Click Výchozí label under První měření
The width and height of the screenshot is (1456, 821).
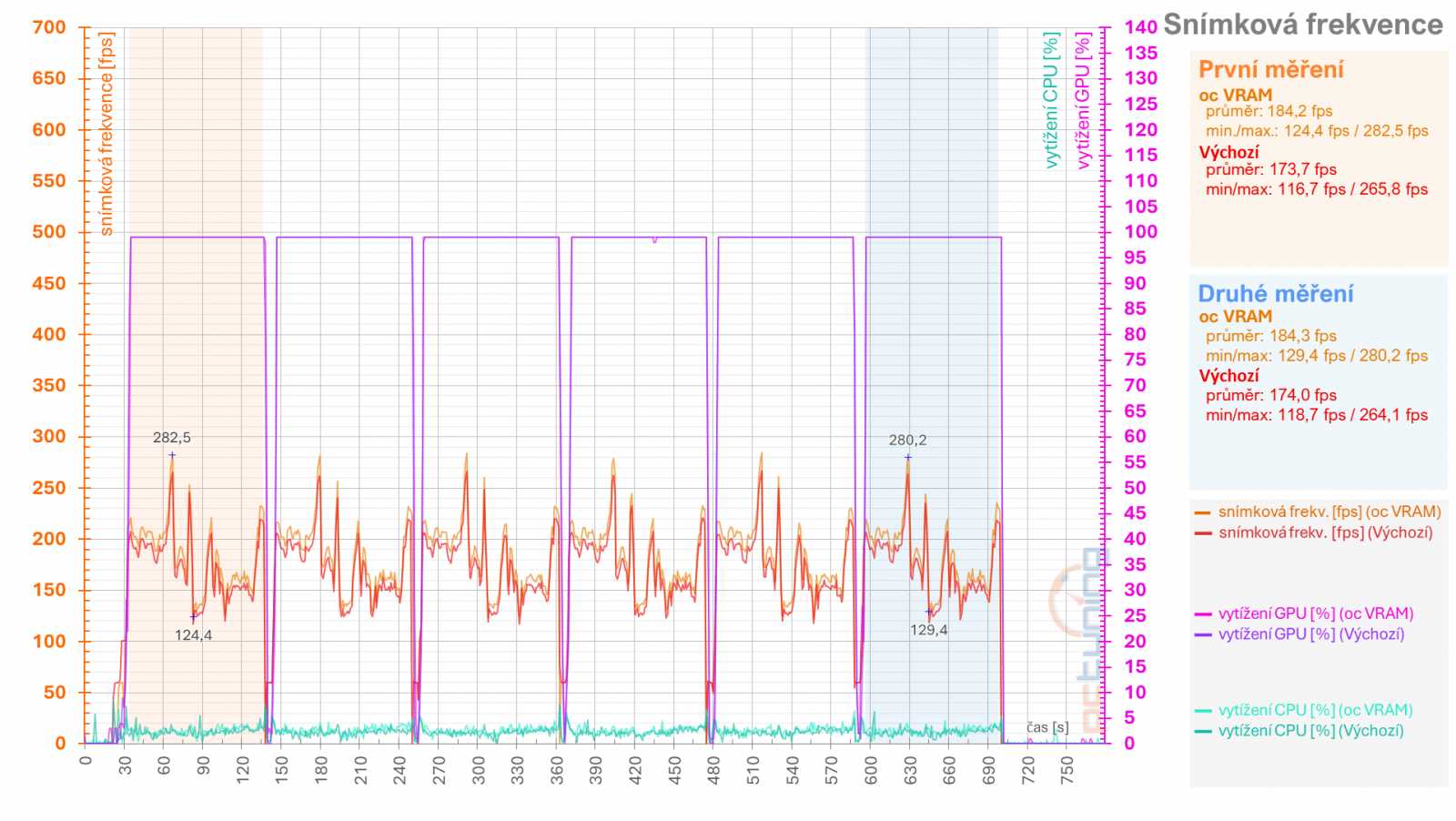(x=1228, y=152)
